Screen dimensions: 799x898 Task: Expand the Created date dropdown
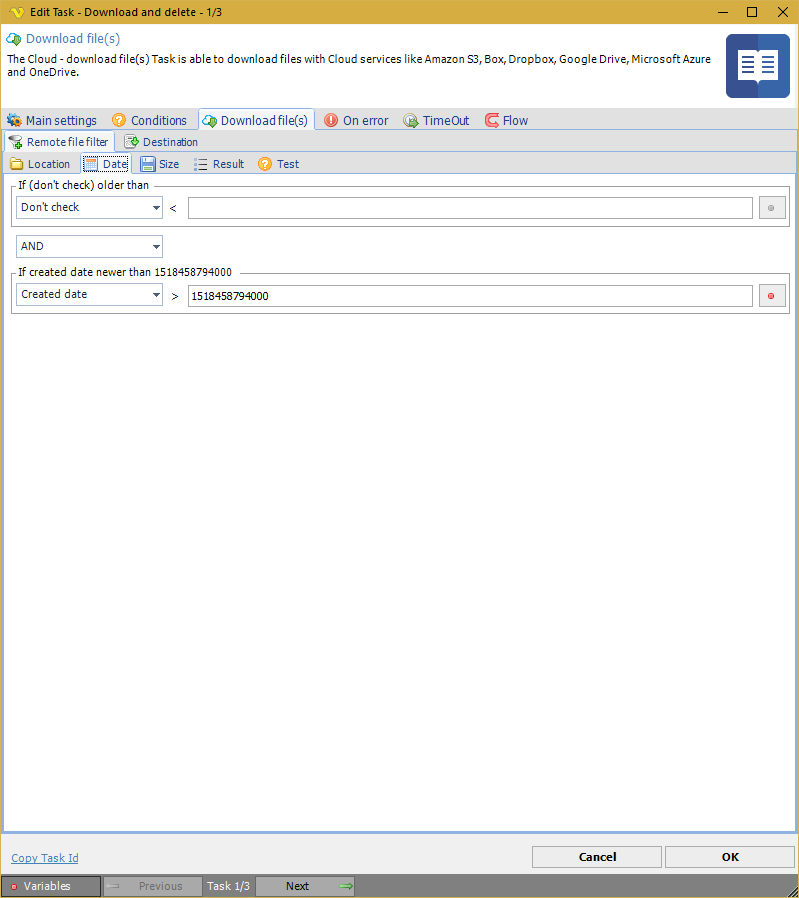coord(89,295)
